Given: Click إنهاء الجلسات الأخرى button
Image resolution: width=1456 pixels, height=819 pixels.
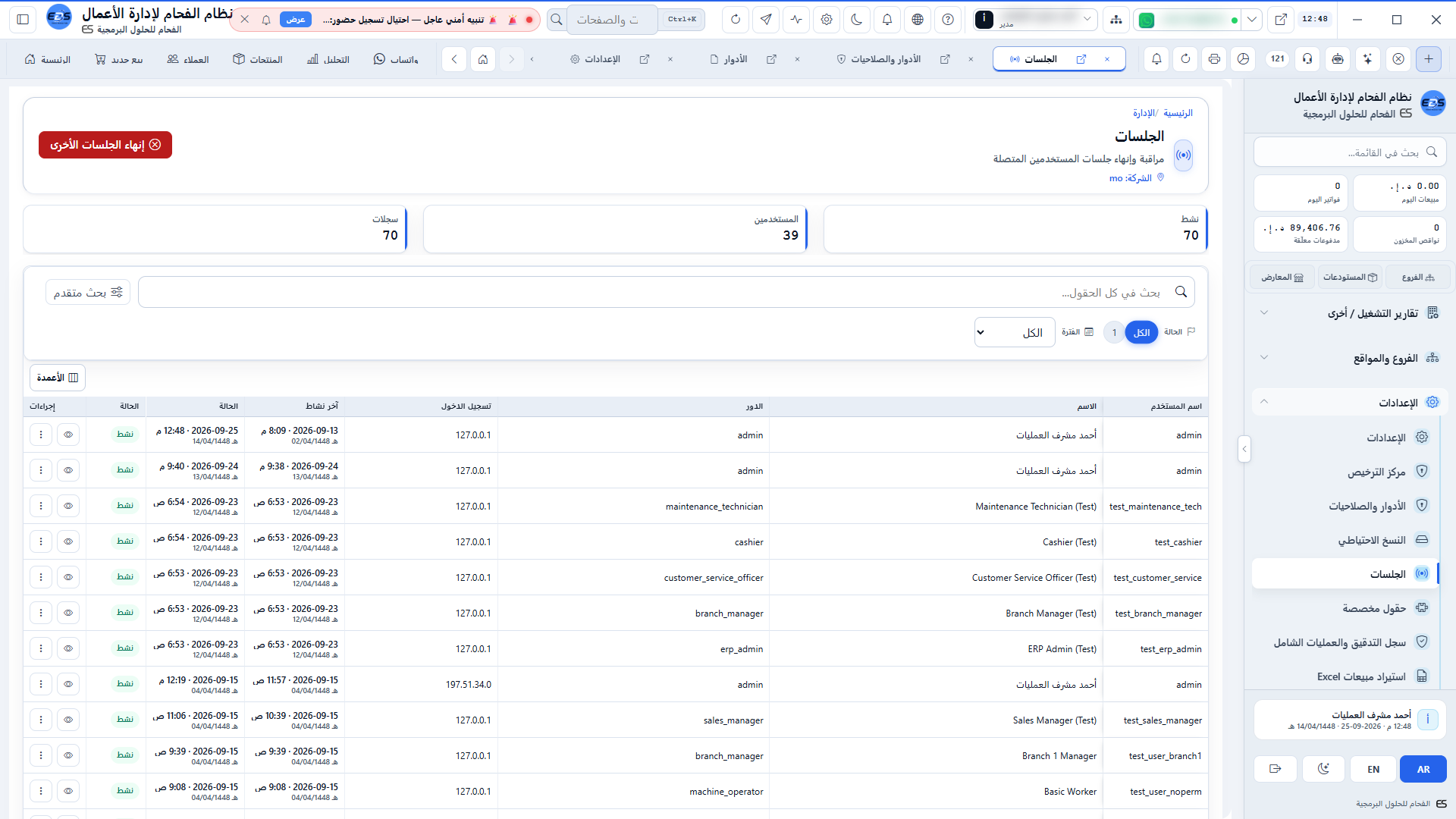Looking at the screenshot, I should [x=105, y=145].
